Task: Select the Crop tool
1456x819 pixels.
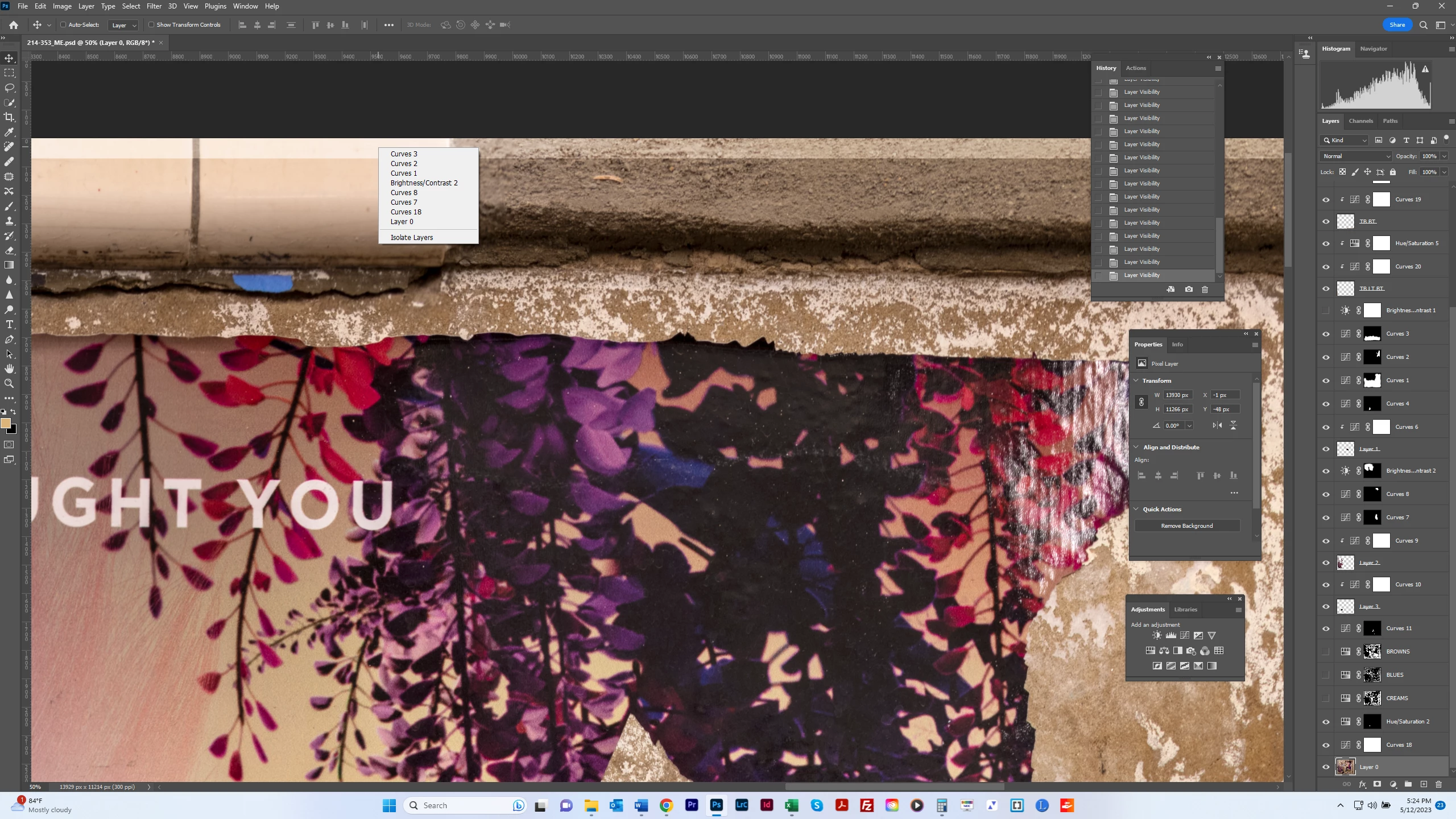Action: point(9,117)
